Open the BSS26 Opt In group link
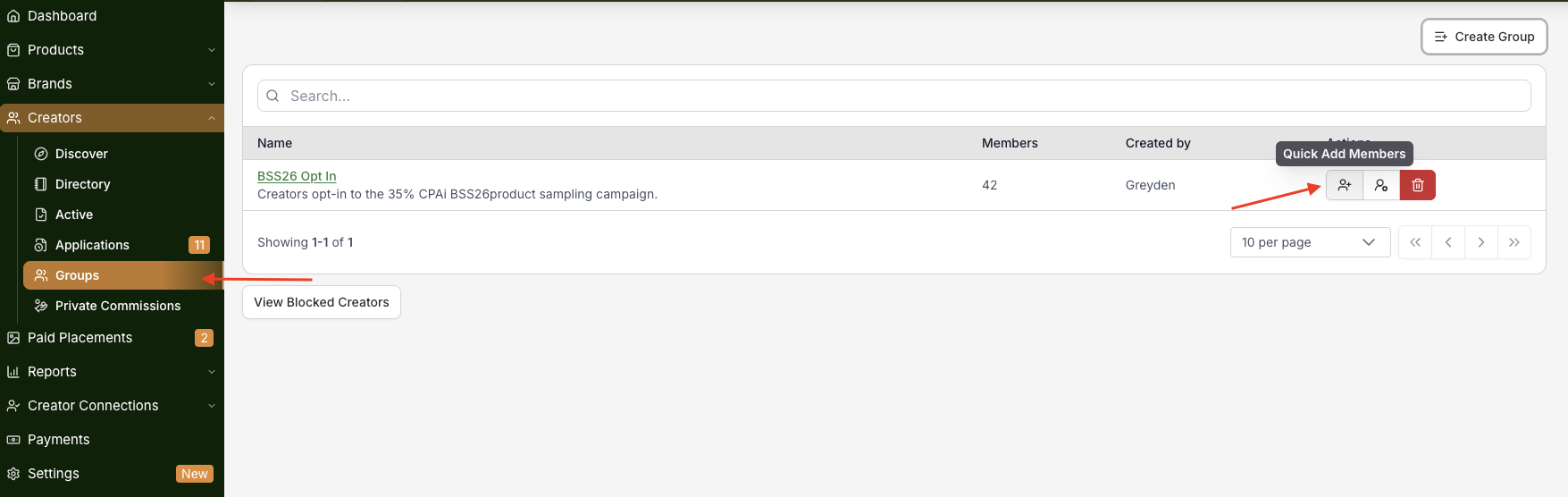Image resolution: width=1568 pixels, height=497 pixels. tap(297, 176)
